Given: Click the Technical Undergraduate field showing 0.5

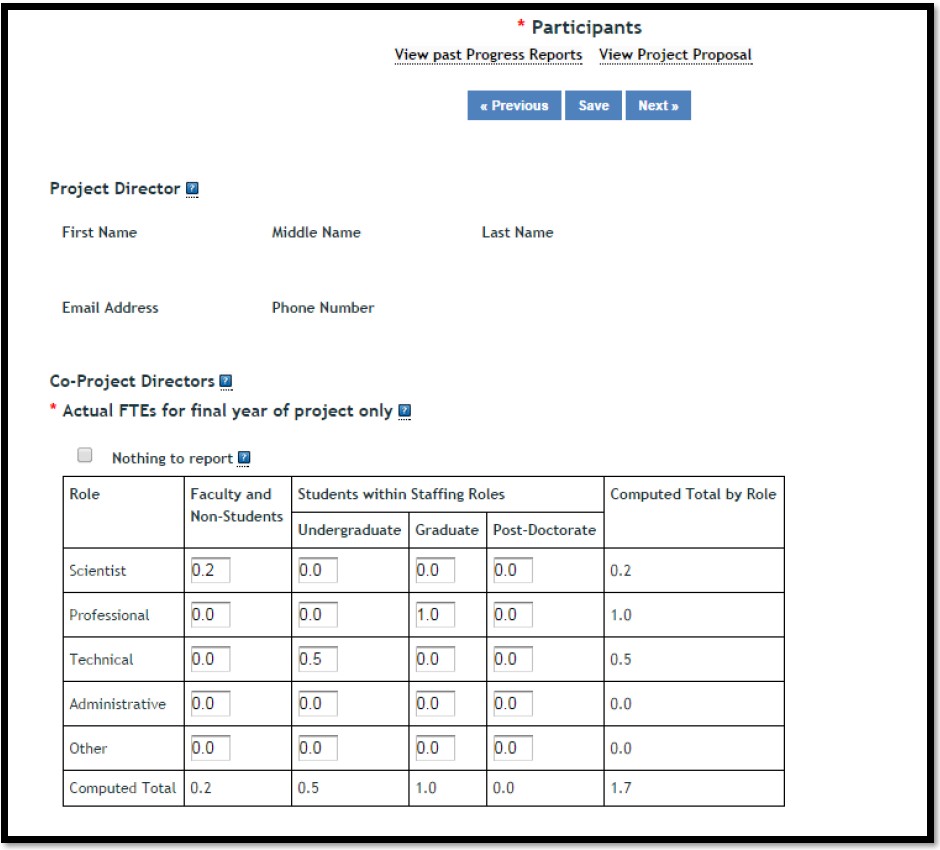Looking at the screenshot, I should [318, 660].
